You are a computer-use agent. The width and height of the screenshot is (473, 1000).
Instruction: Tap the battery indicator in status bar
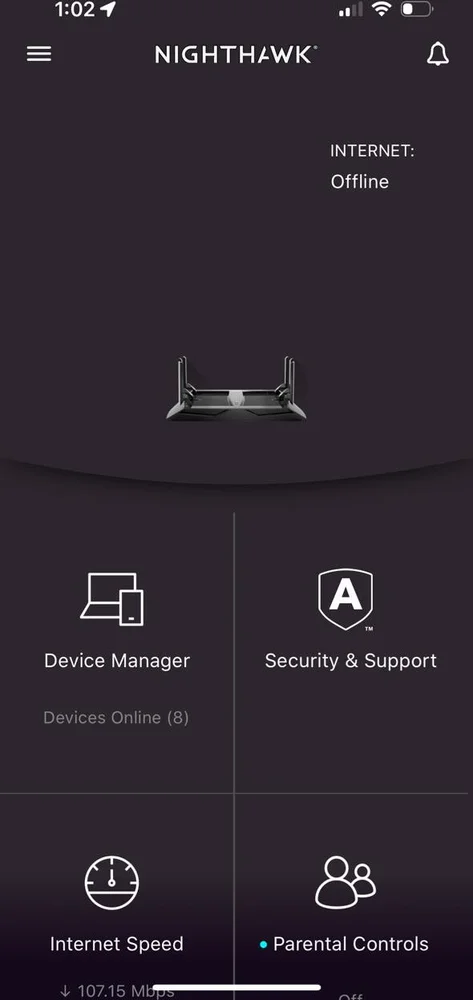pyautogui.click(x=417, y=10)
